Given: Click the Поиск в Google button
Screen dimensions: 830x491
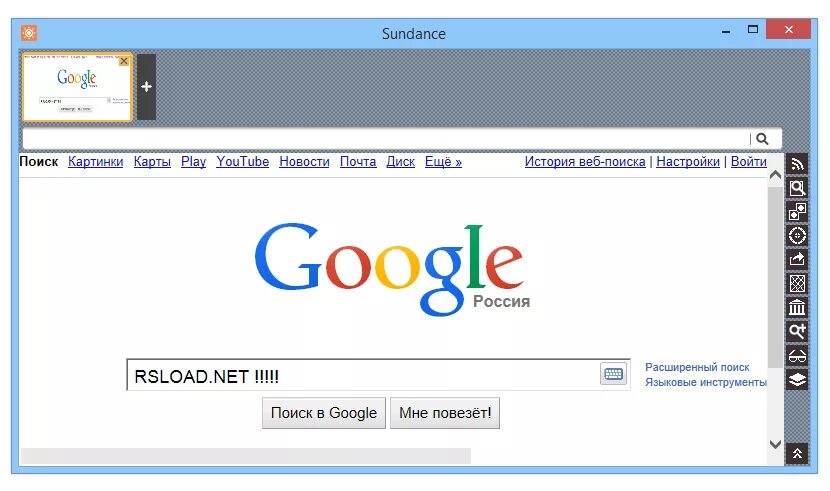Looking at the screenshot, I should pyautogui.click(x=324, y=413).
